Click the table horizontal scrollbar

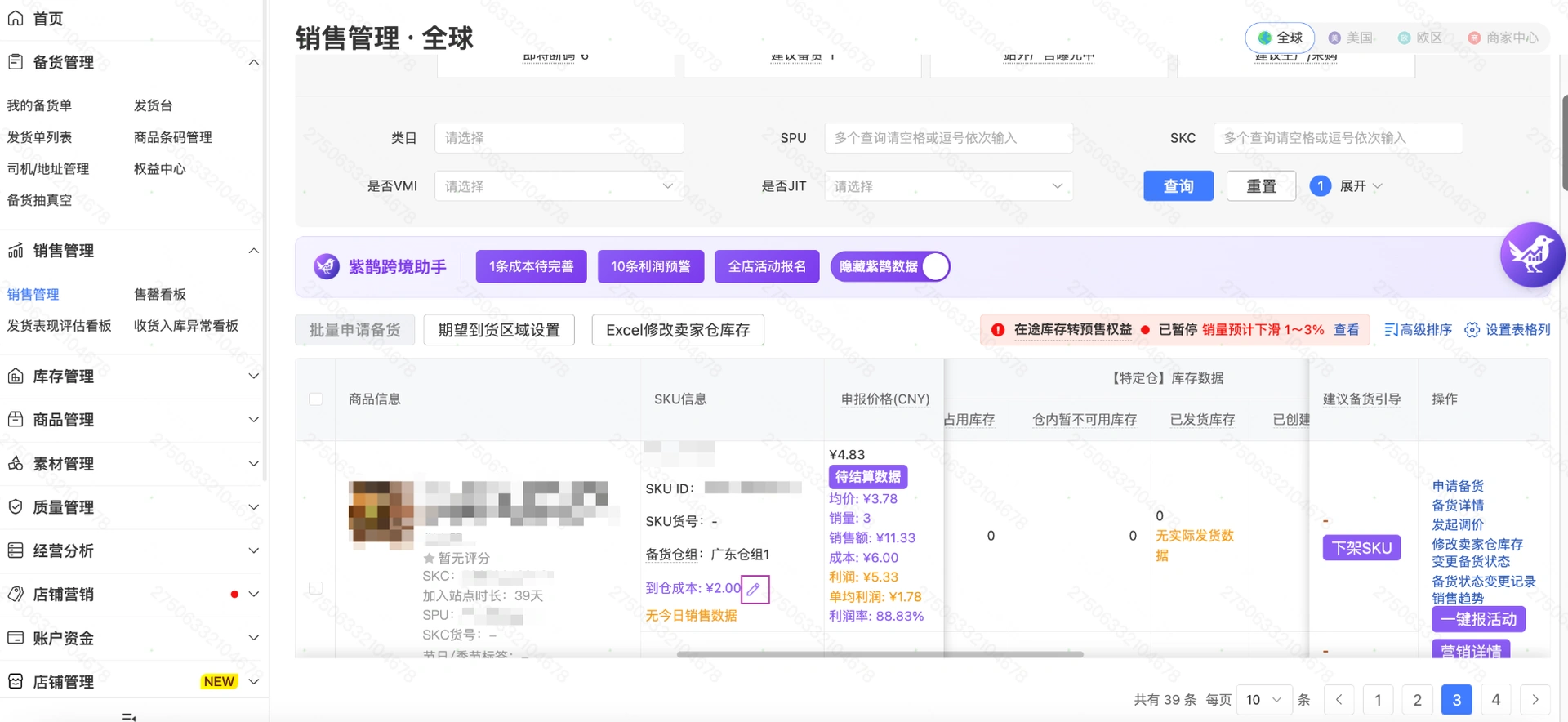click(x=880, y=654)
